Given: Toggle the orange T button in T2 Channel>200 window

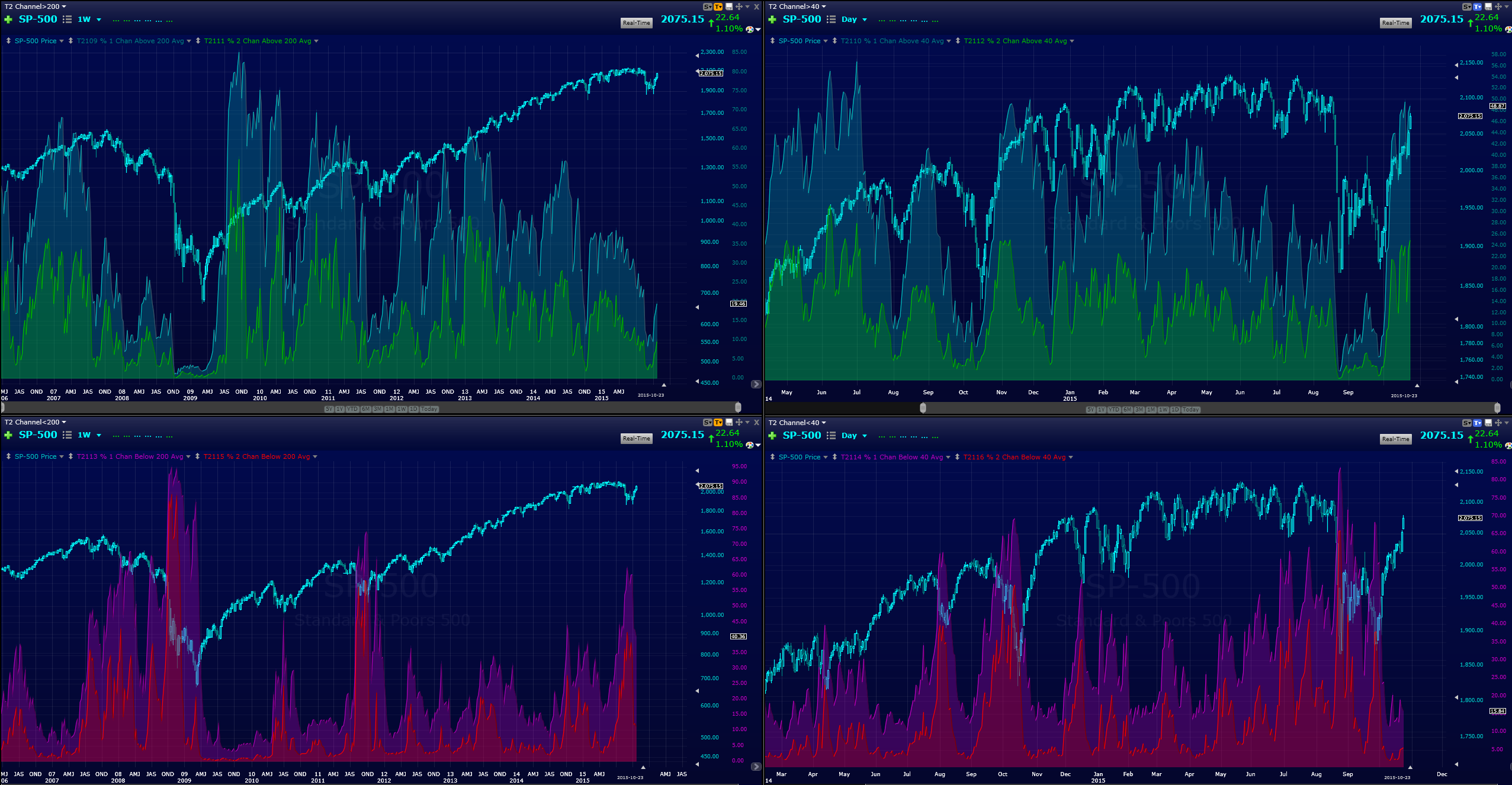Looking at the screenshot, I should pyautogui.click(x=718, y=7).
